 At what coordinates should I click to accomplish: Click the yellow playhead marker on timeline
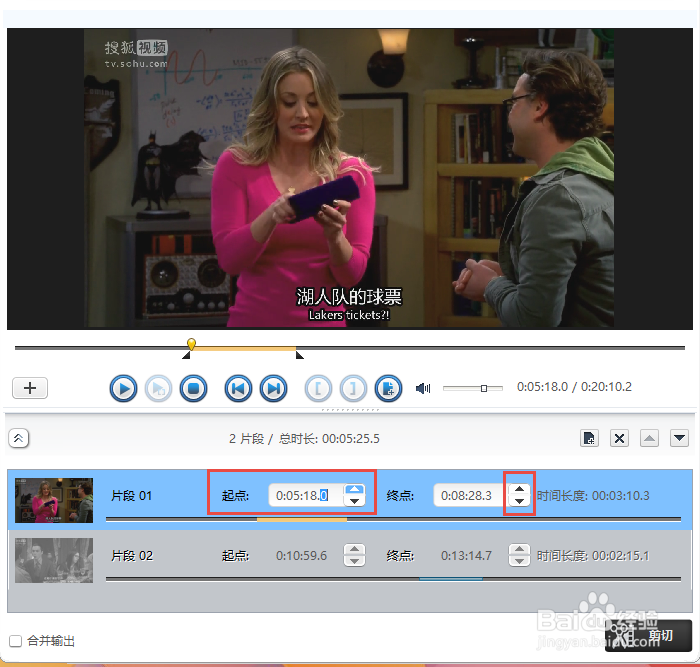coord(191,344)
